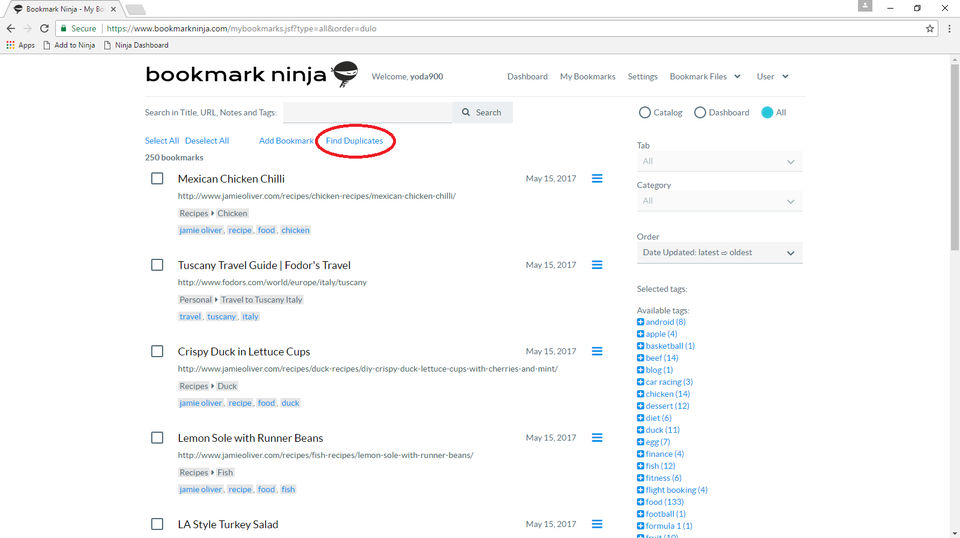Click the Deselect All link
This screenshot has width=960, height=538.
point(207,141)
